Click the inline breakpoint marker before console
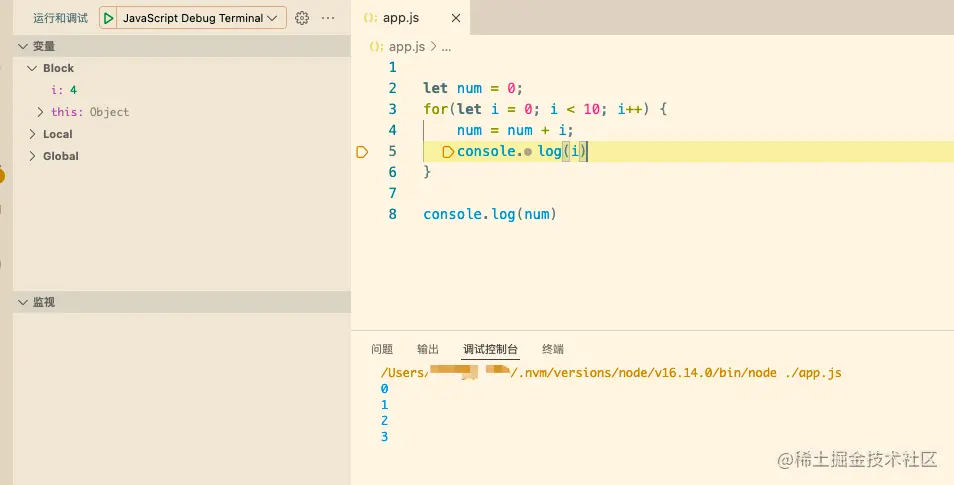This screenshot has width=954, height=485. click(x=448, y=152)
